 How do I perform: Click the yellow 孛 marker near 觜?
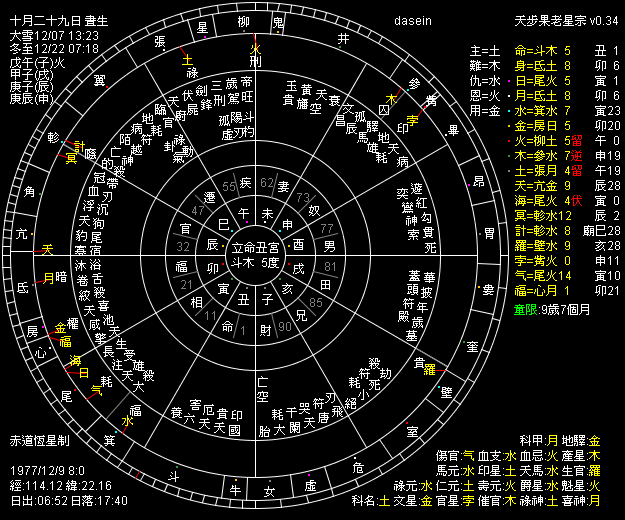tap(412, 119)
